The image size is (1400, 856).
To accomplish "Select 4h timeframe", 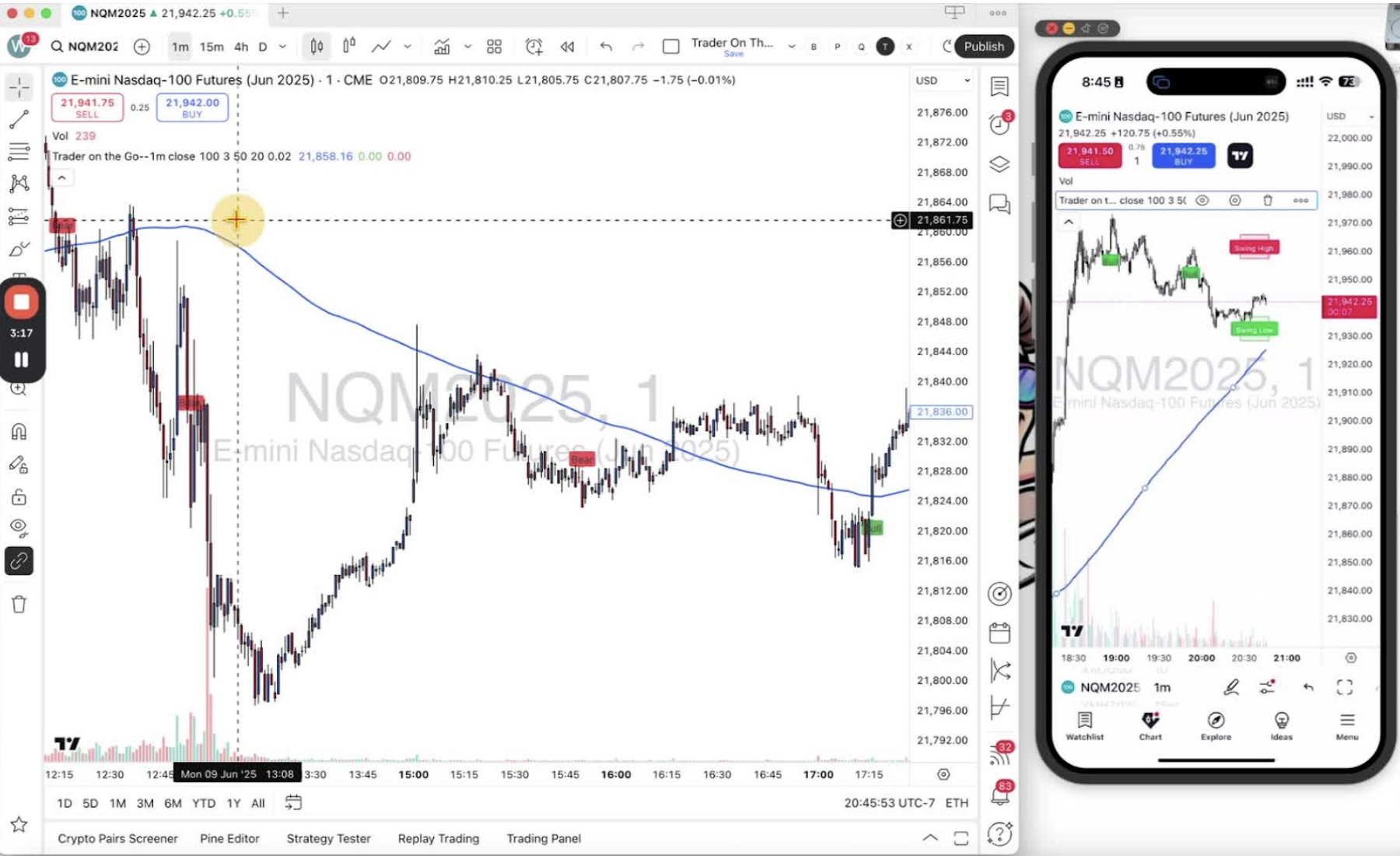I will 241,47.
